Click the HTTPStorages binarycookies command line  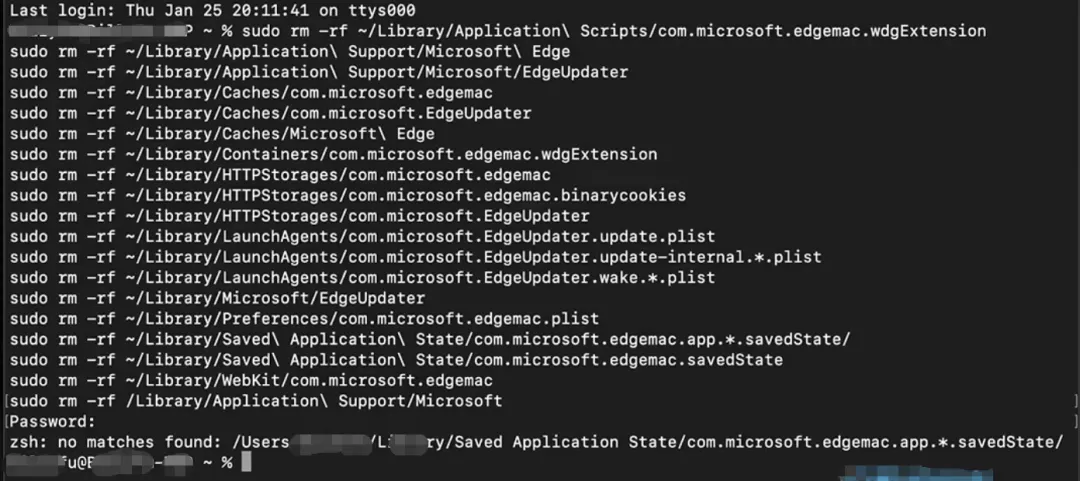348,195
